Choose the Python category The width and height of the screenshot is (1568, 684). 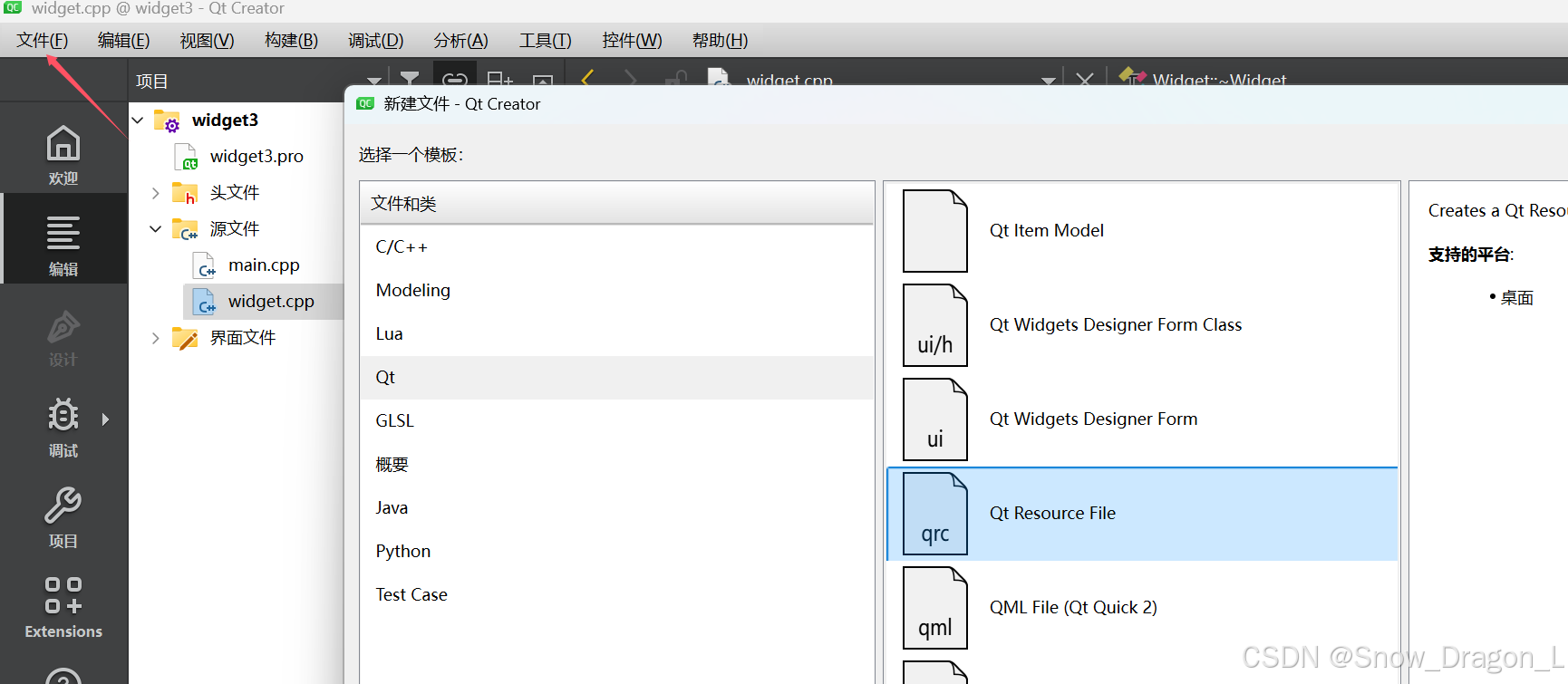click(x=616, y=551)
